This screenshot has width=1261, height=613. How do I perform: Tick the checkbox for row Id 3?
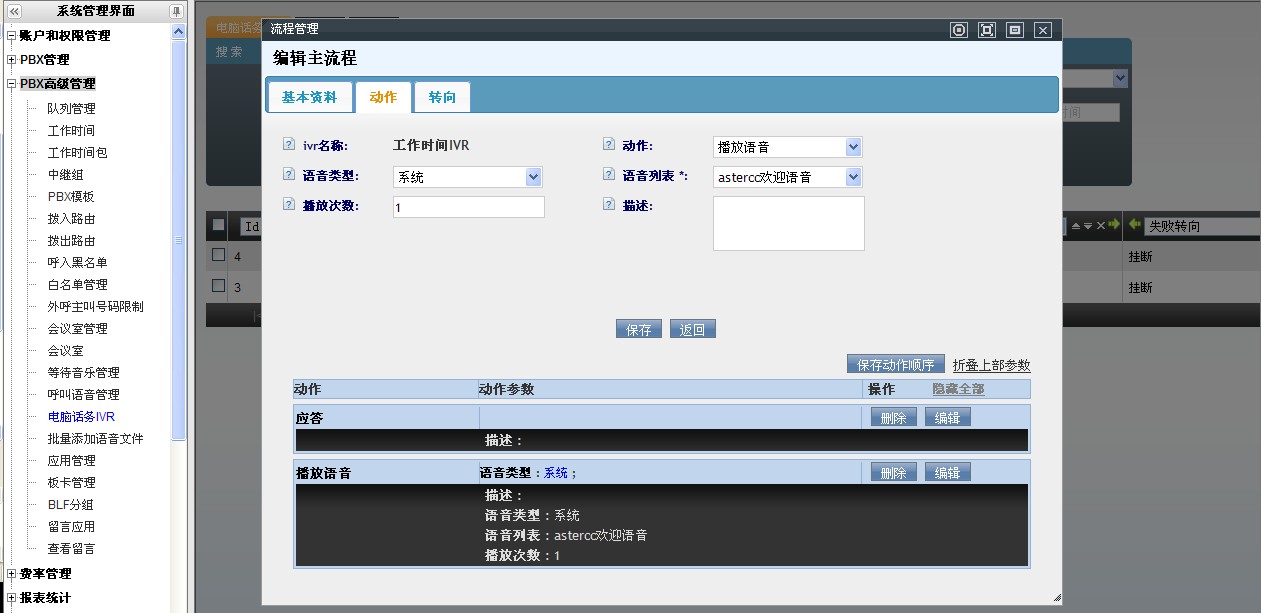219,285
